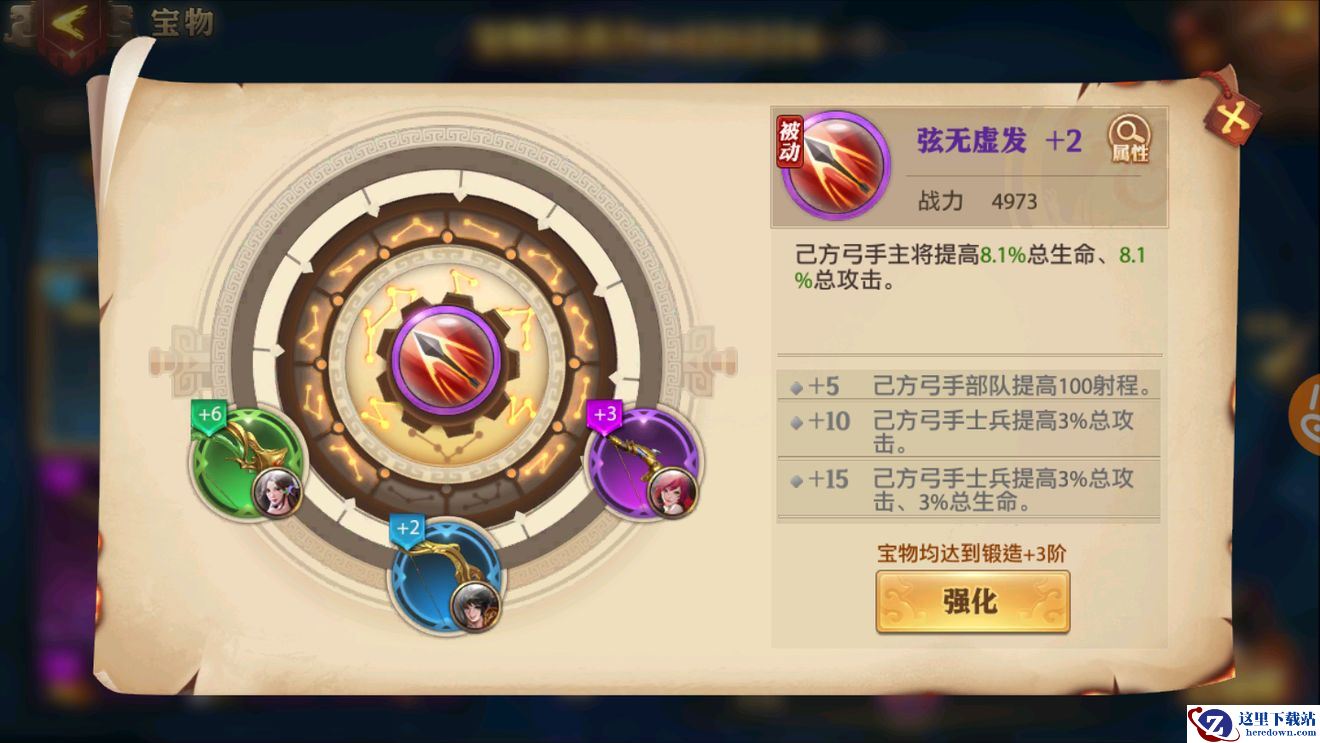Click the 宝物 page title
The image size is (1320, 743).
click(x=182, y=21)
